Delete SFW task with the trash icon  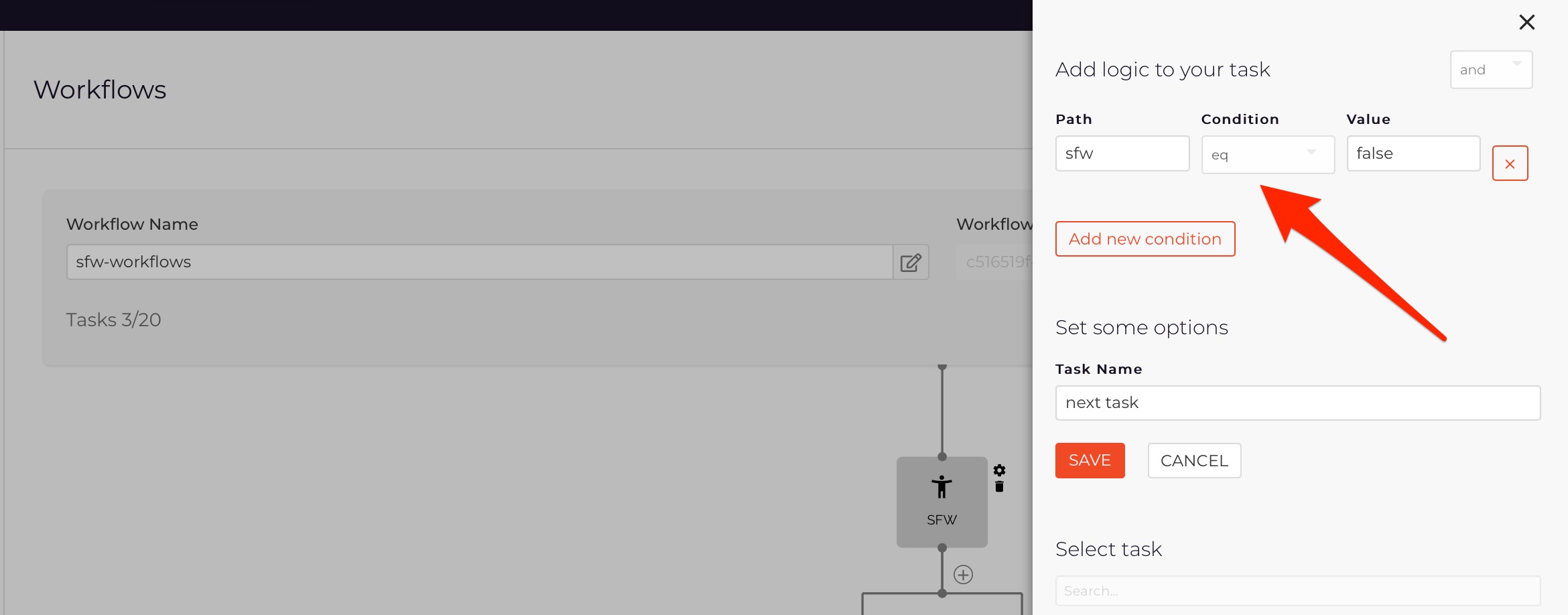(999, 487)
